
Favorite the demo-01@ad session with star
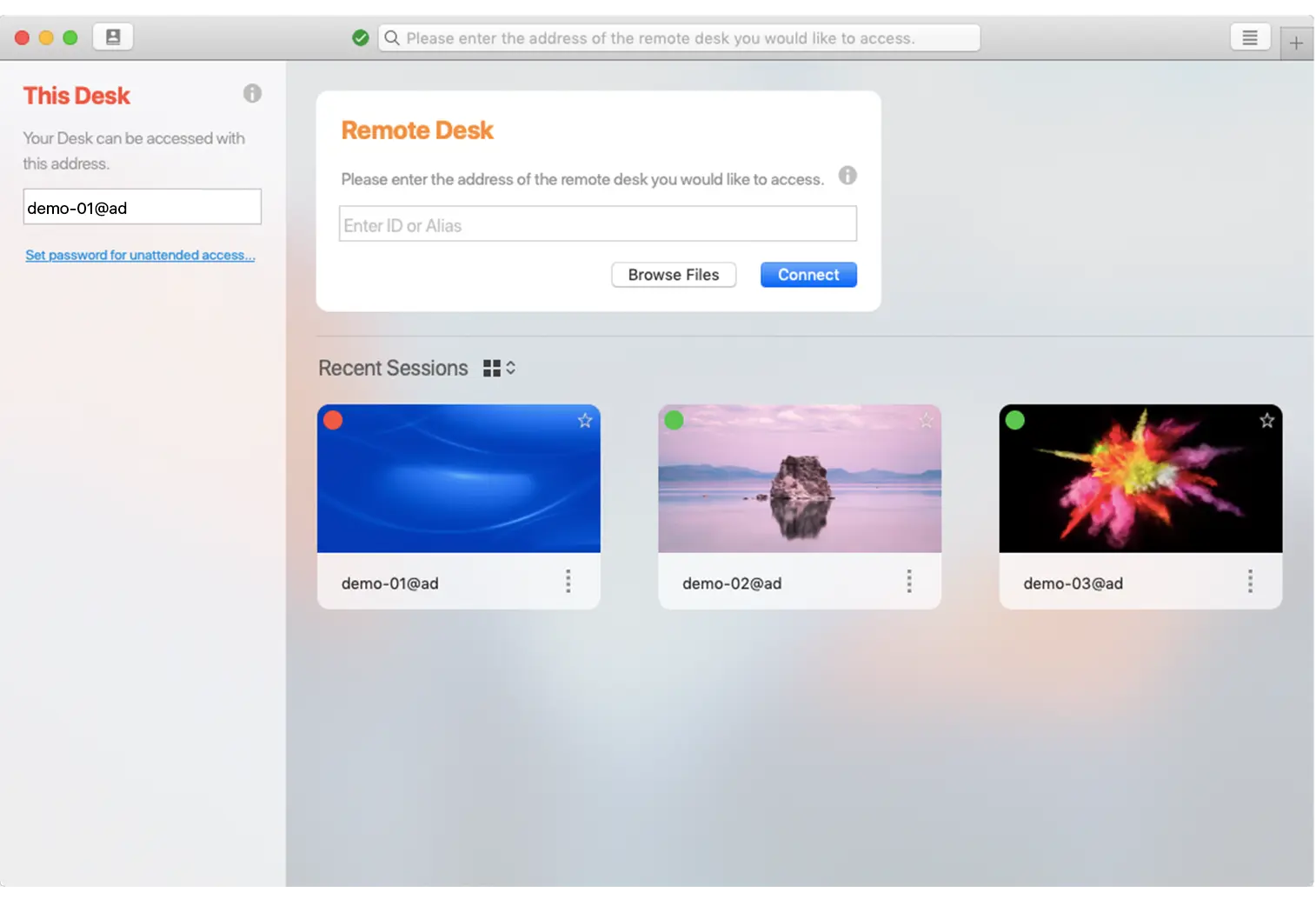click(585, 421)
